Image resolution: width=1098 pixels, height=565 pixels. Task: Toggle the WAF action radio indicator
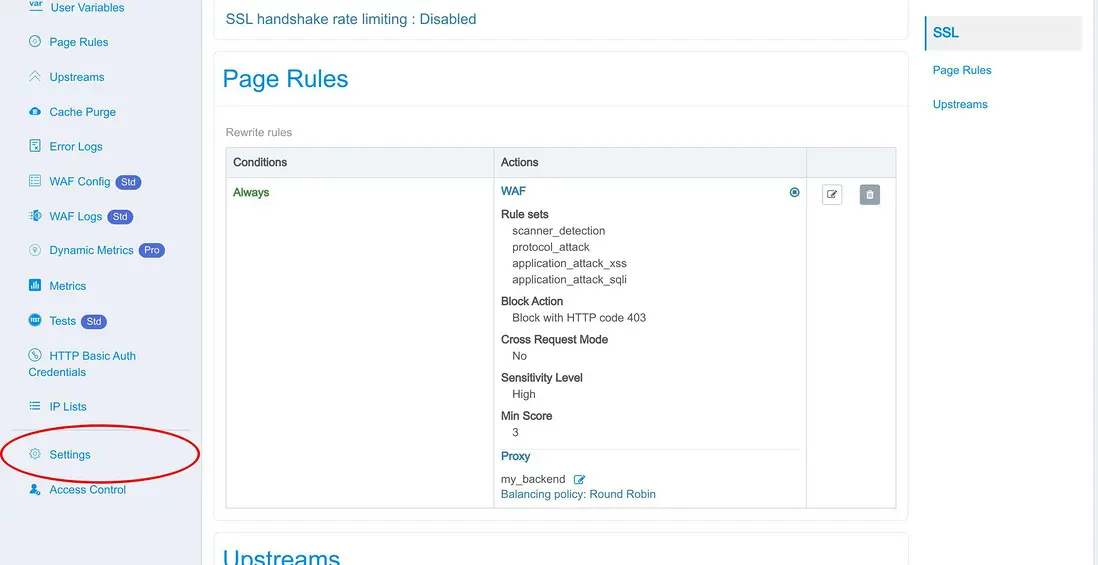[x=794, y=192]
